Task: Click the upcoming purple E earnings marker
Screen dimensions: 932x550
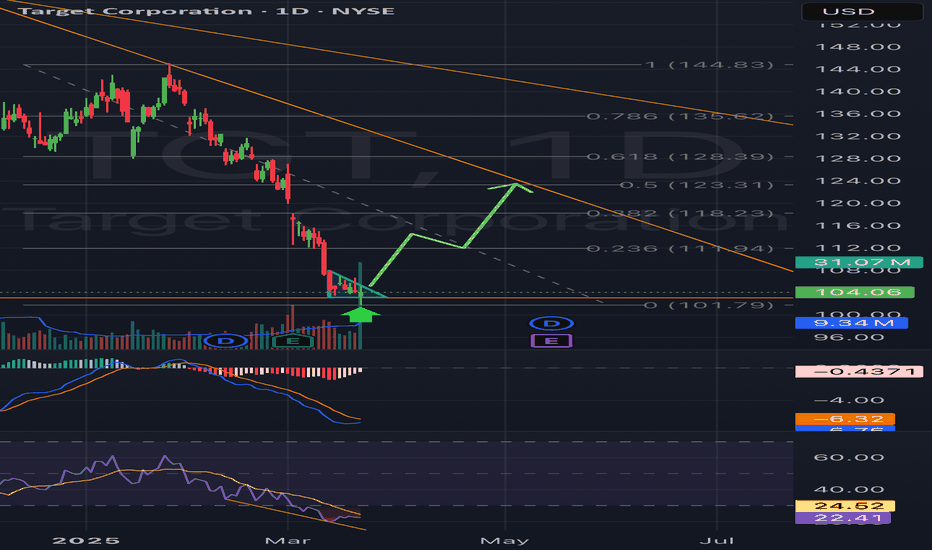Action: pos(551,341)
